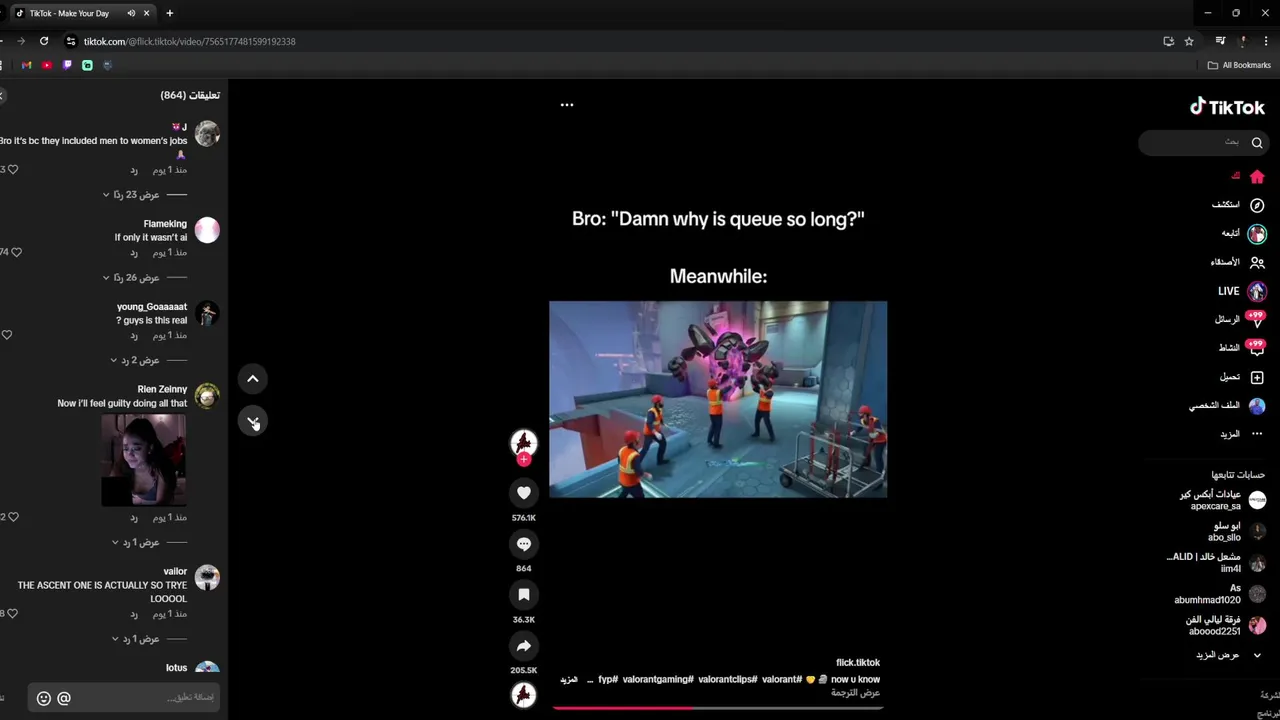Reply to Rien Zeinny's comment
Viewport: 1280px width, 720px height.
pyautogui.click(x=133, y=518)
